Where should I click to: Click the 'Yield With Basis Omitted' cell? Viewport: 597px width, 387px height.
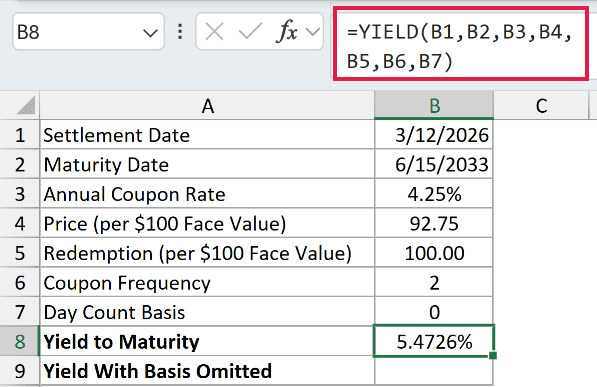click(x=207, y=371)
